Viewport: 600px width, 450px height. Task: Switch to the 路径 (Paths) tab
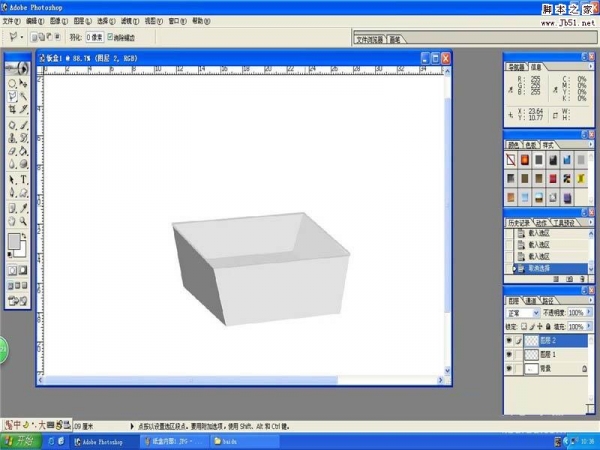[x=548, y=301]
